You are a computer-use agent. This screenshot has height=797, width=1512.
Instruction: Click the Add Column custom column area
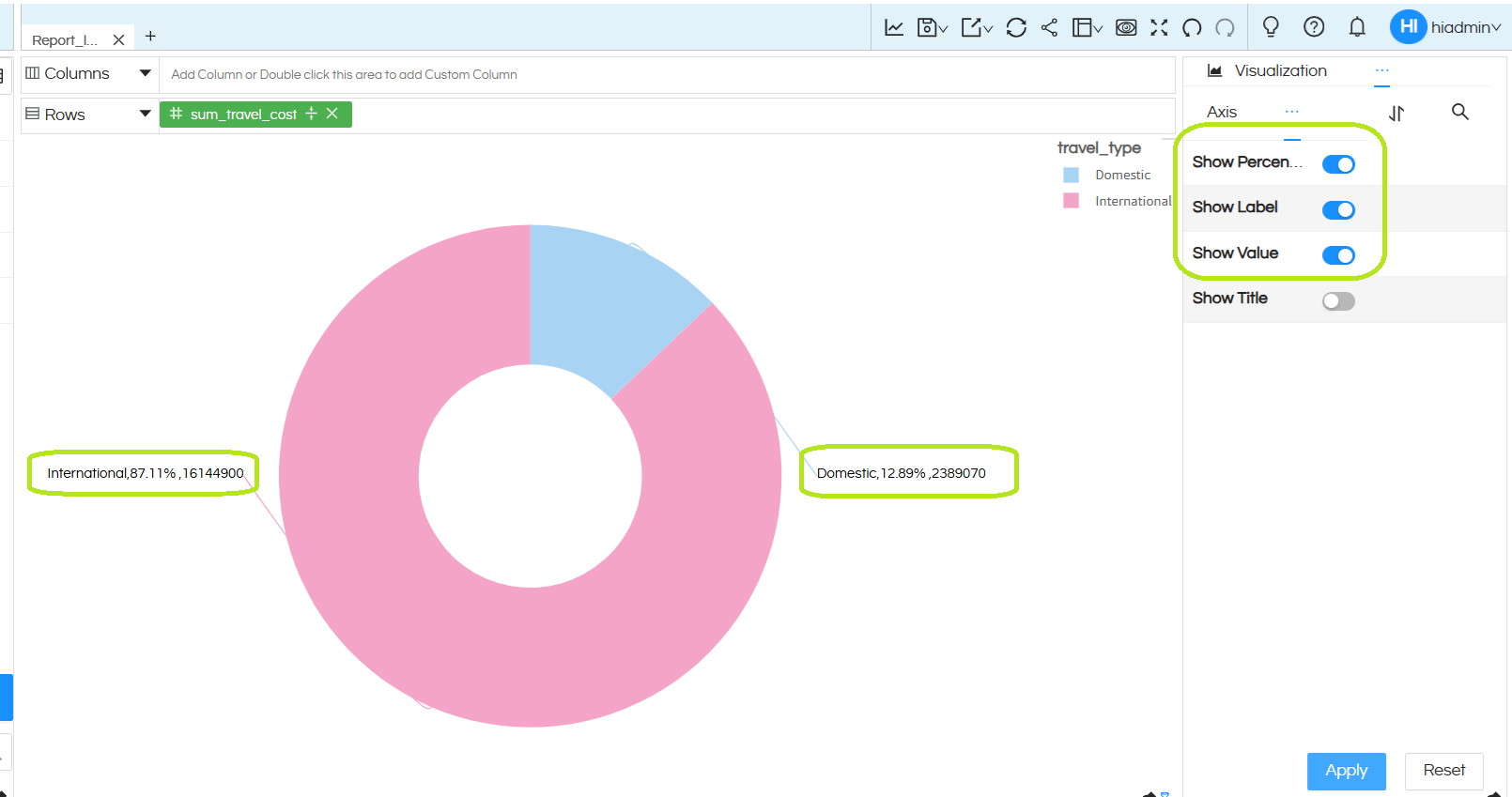[x=667, y=74]
